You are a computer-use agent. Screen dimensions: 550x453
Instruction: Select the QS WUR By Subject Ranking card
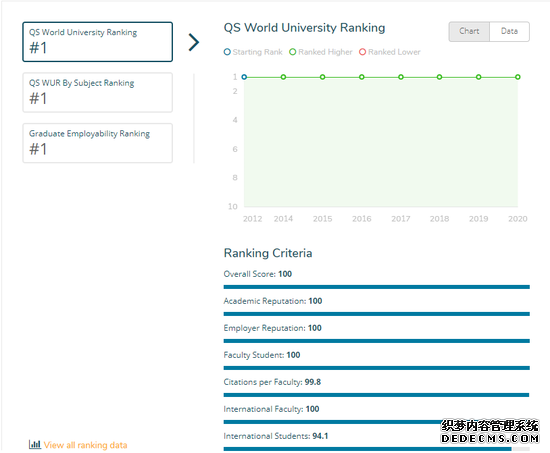point(98,93)
